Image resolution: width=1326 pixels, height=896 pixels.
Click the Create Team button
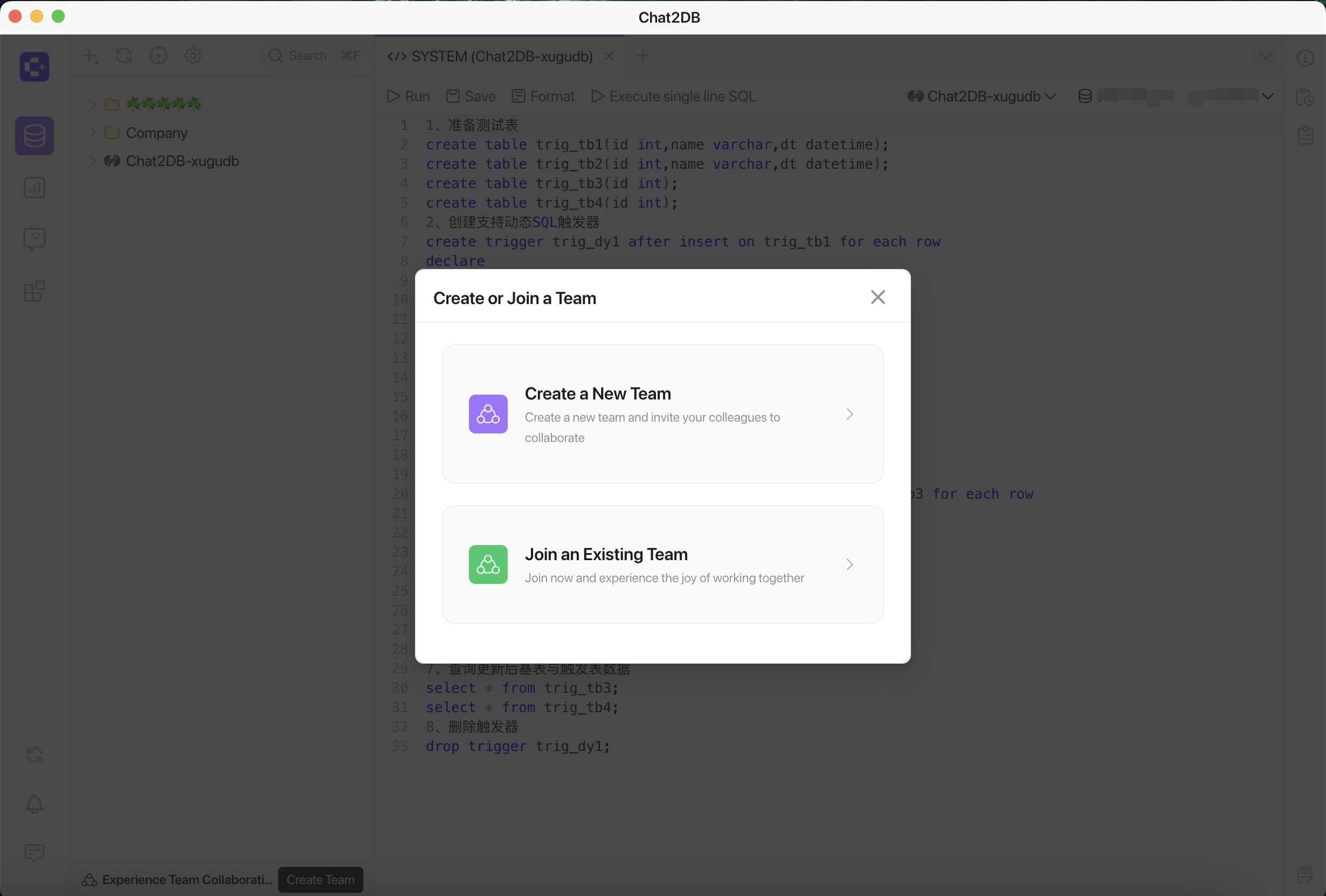321,879
